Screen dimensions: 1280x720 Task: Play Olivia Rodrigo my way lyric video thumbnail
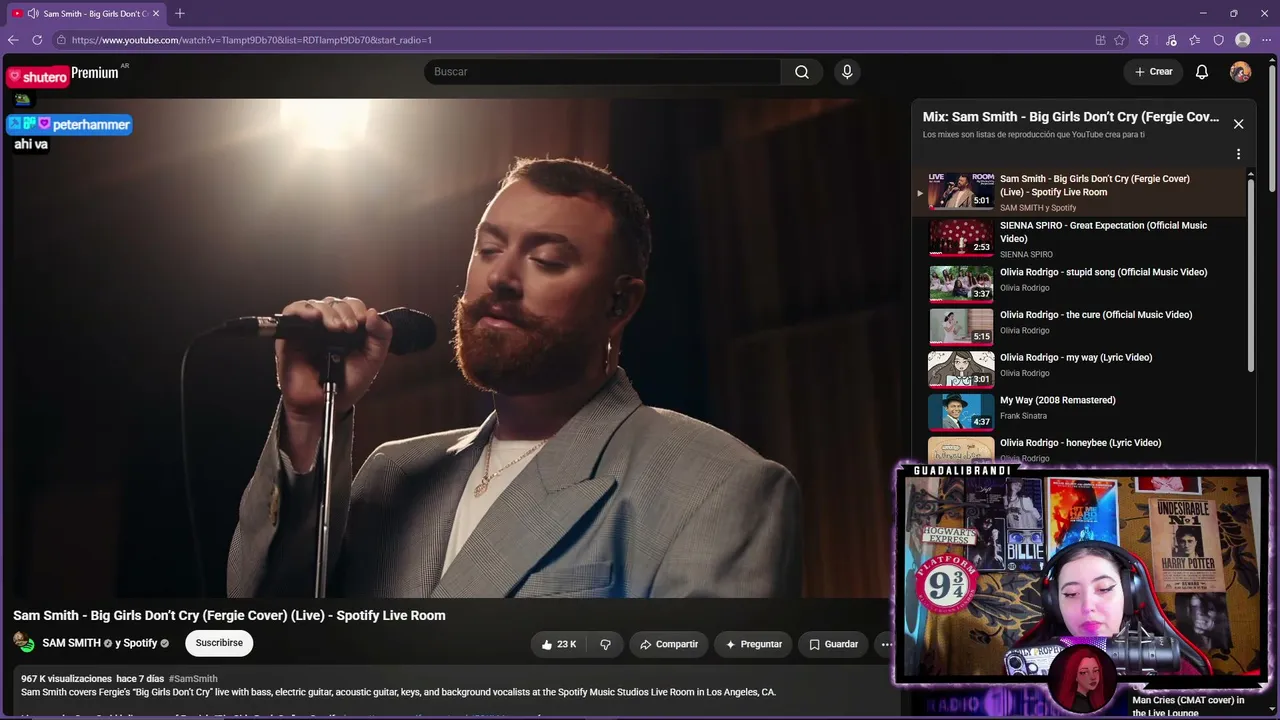[x=961, y=369]
